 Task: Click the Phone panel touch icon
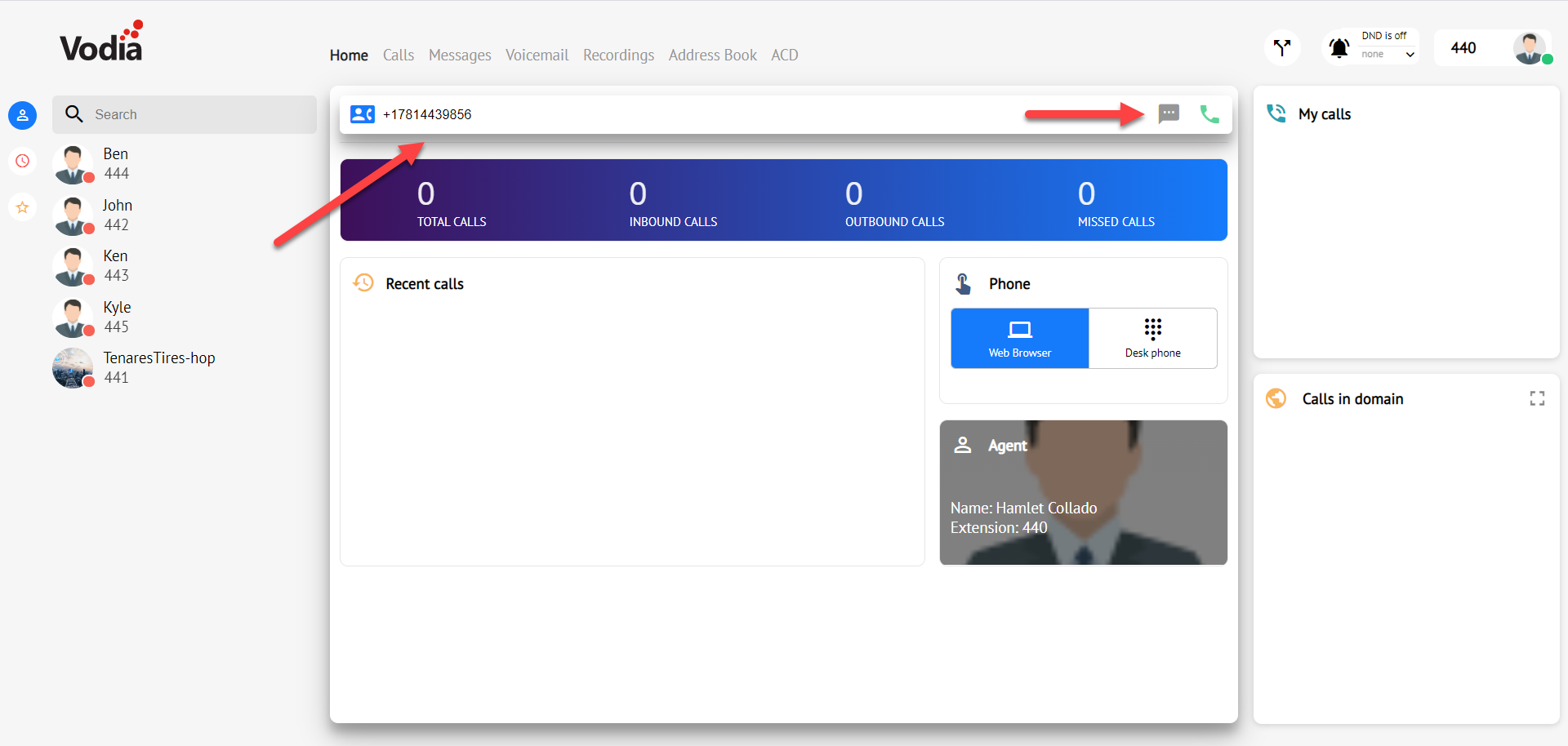[964, 283]
